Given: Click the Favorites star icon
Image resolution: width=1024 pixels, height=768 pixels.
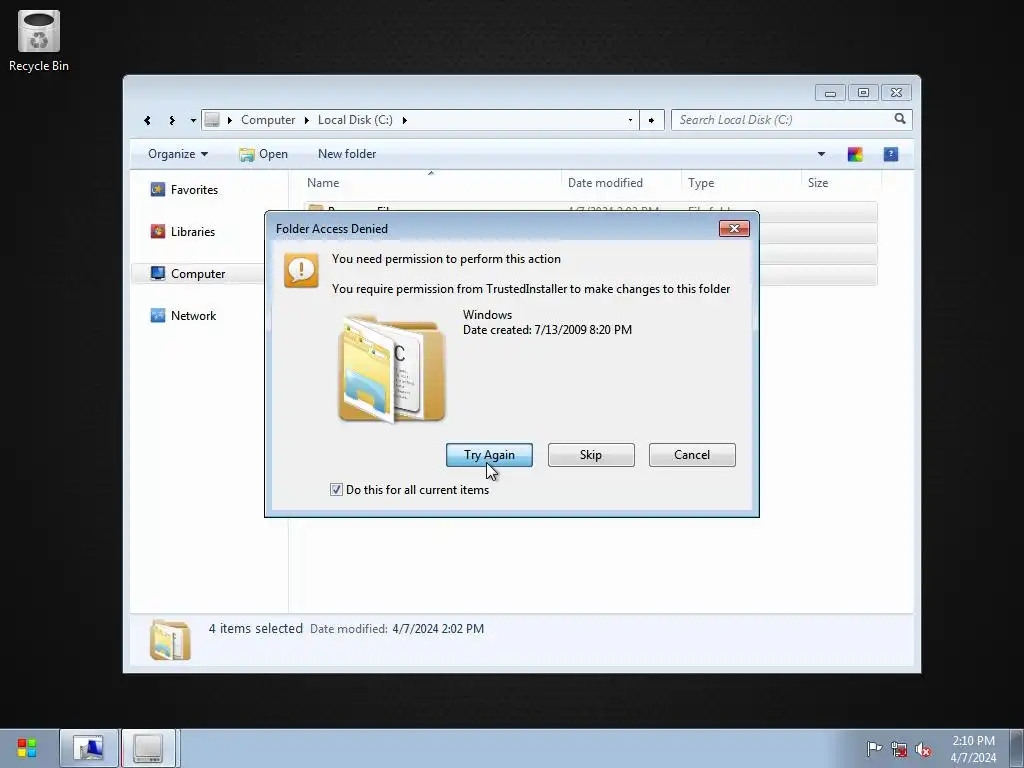Looking at the screenshot, I should tap(157, 189).
